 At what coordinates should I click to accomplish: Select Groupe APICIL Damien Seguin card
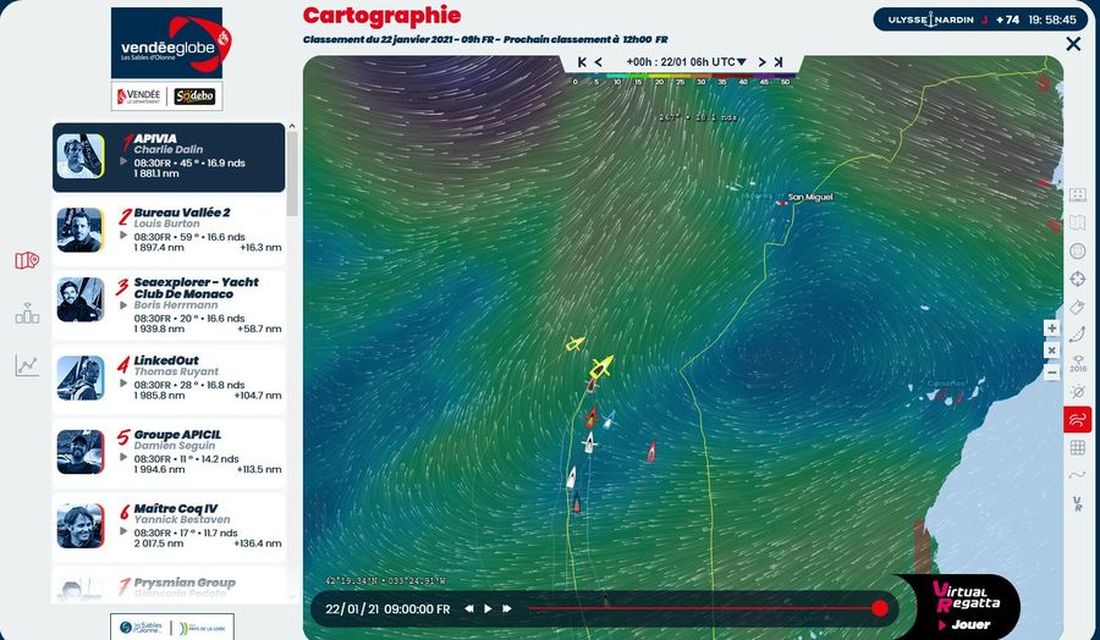pos(168,453)
